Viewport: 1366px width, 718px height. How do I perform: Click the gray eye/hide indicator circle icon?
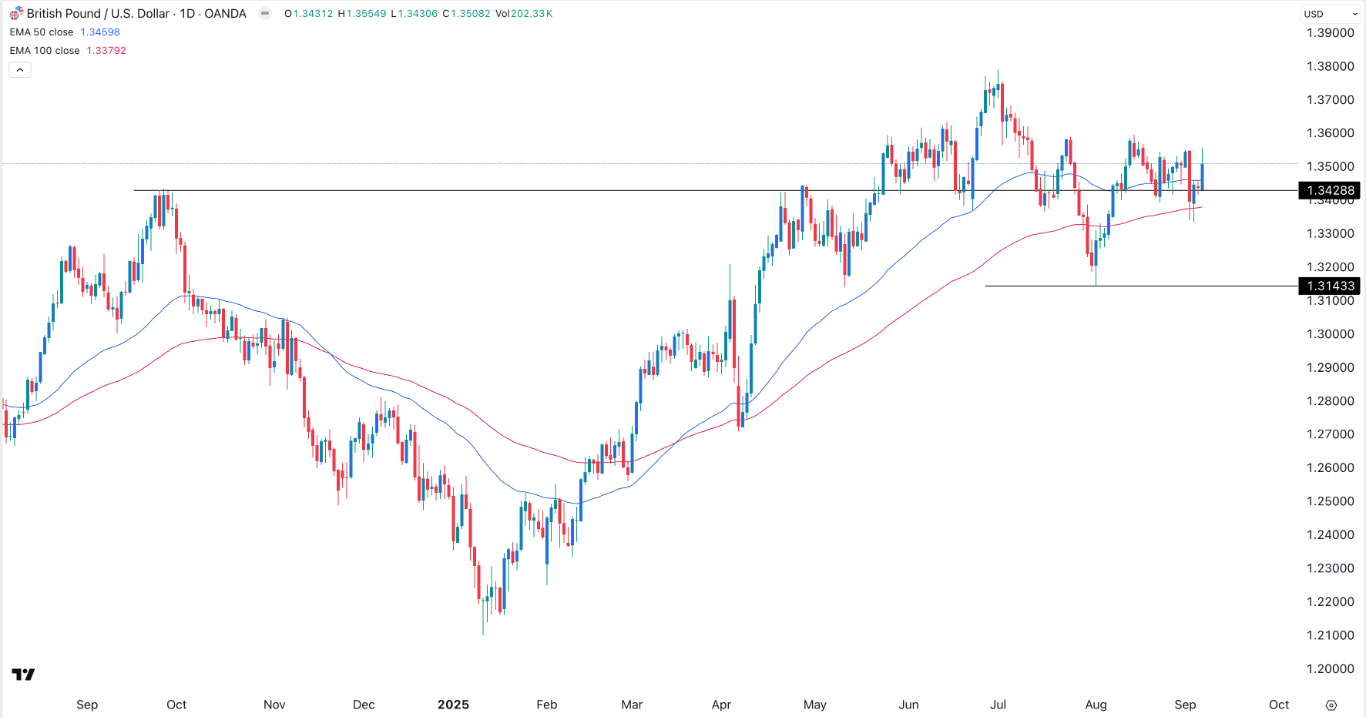pos(265,13)
